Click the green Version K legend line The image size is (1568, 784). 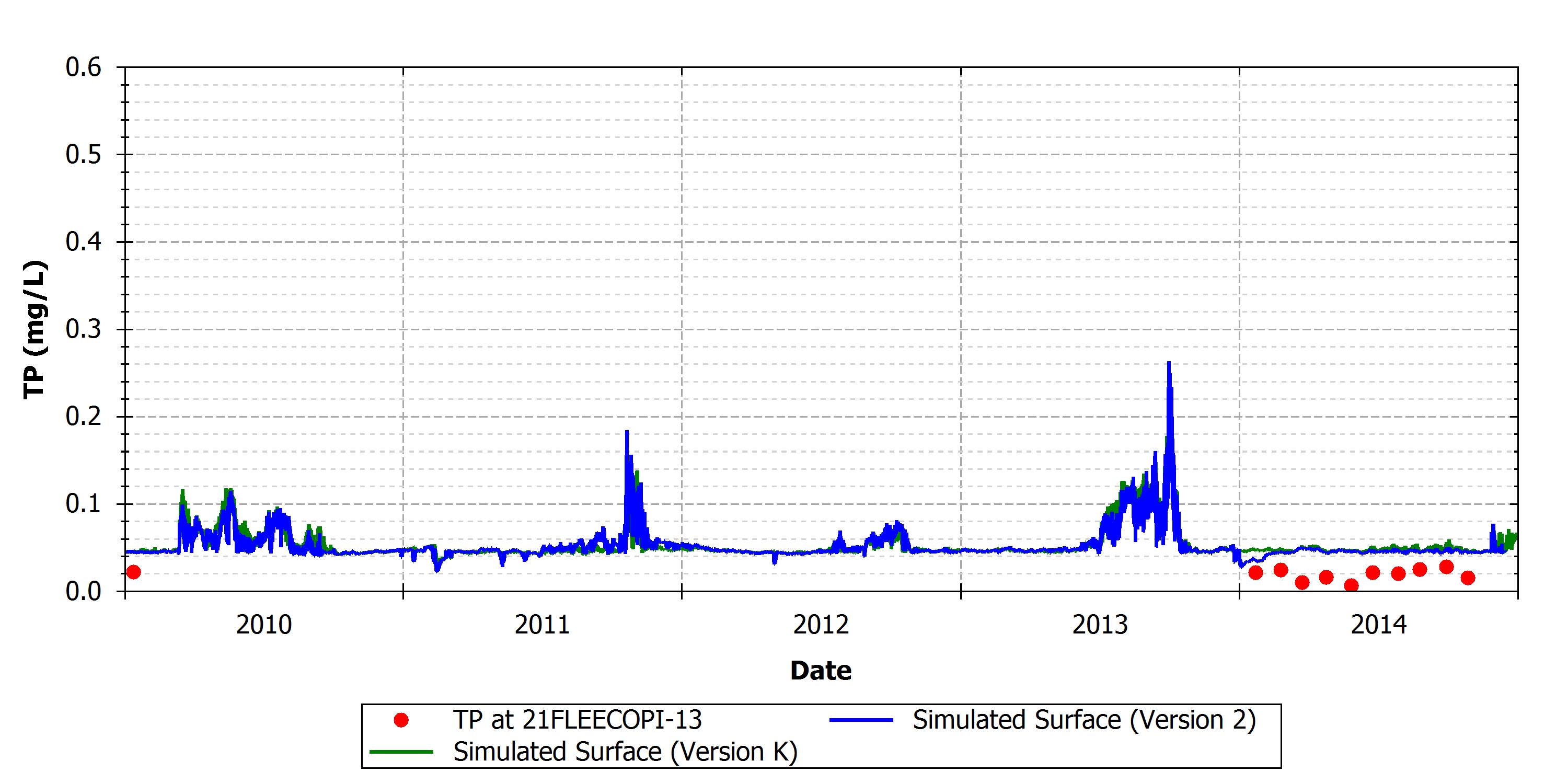[x=402, y=752]
